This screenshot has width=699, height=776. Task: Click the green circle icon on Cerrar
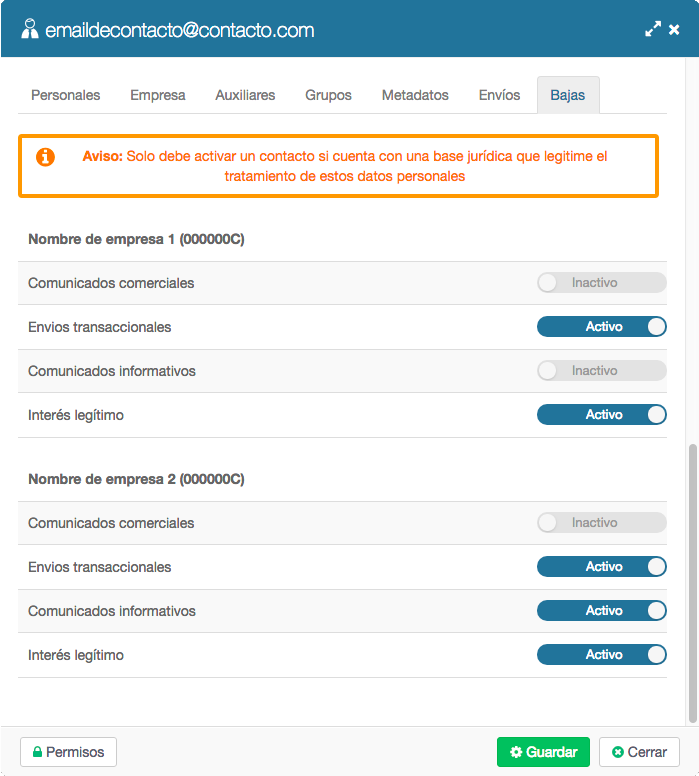pos(617,752)
